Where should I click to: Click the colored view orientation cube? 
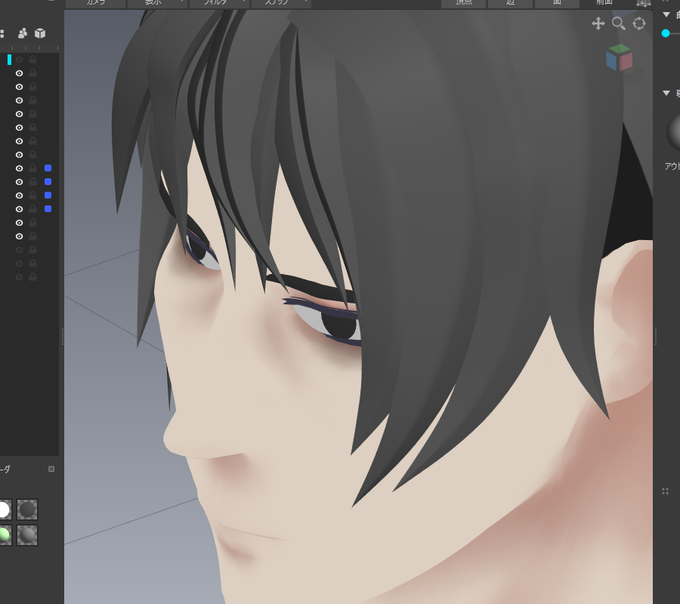tap(619, 58)
